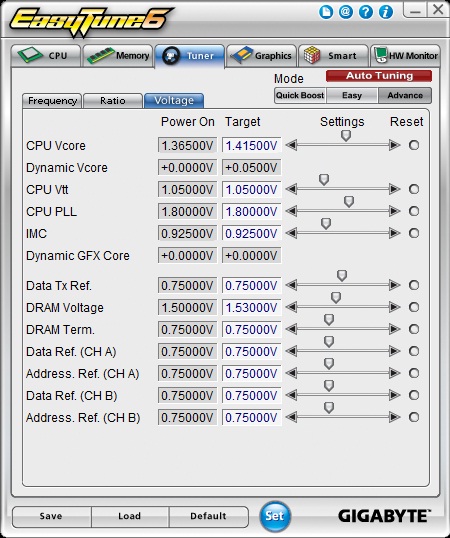The width and height of the screenshot is (450, 538).
Task: Decrease IMC voltage with left arrow
Action: tap(291, 233)
